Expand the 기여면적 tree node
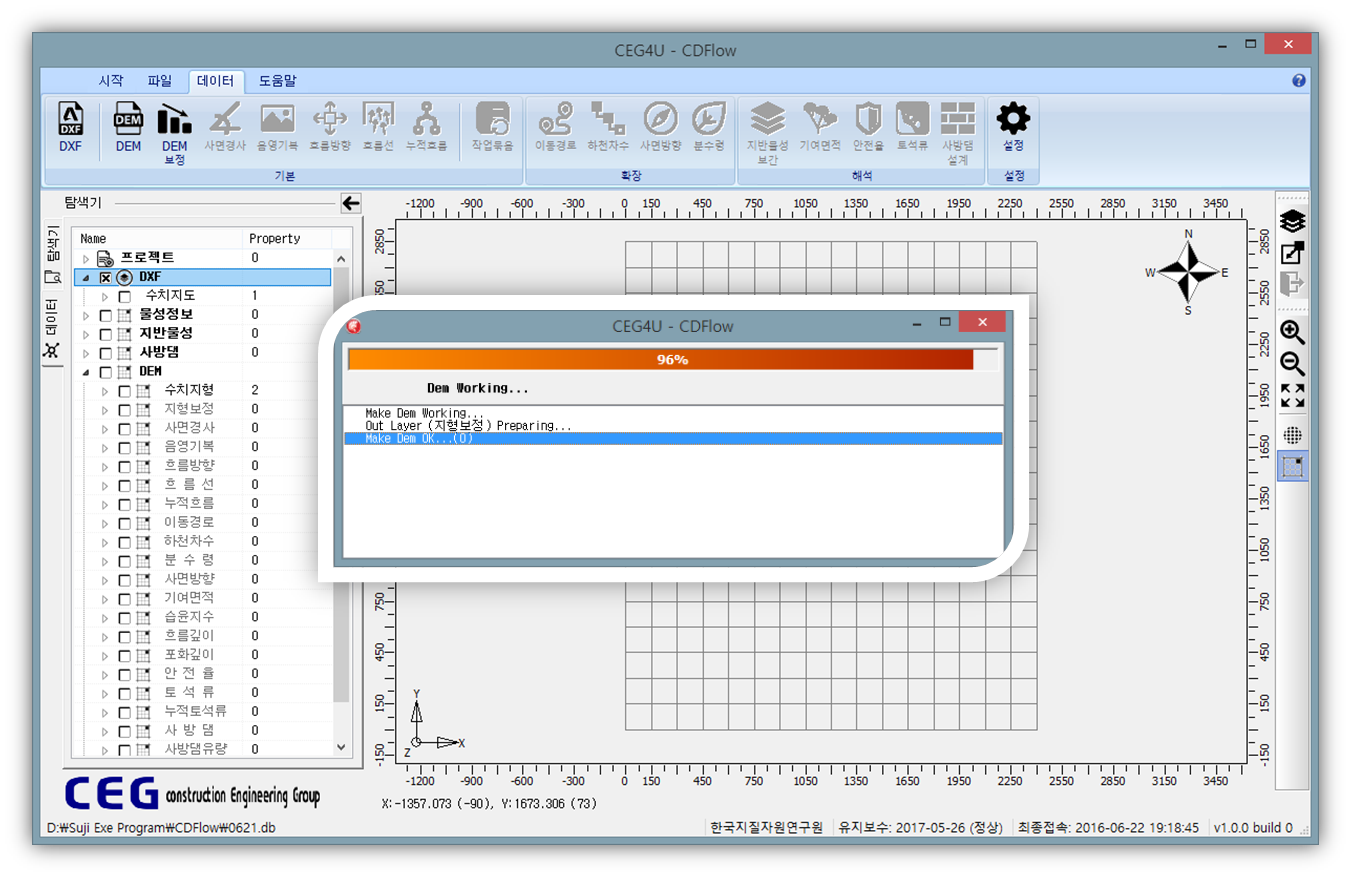The height and width of the screenshot is (877, 1351). click(x=105, y=598)
